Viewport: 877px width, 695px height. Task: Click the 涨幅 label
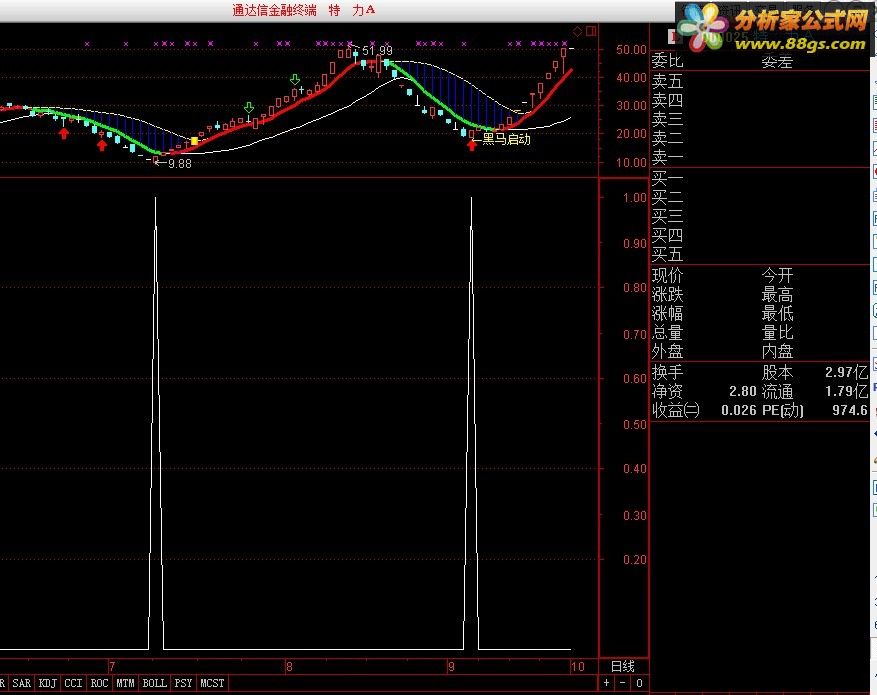(x=667, y=313)
